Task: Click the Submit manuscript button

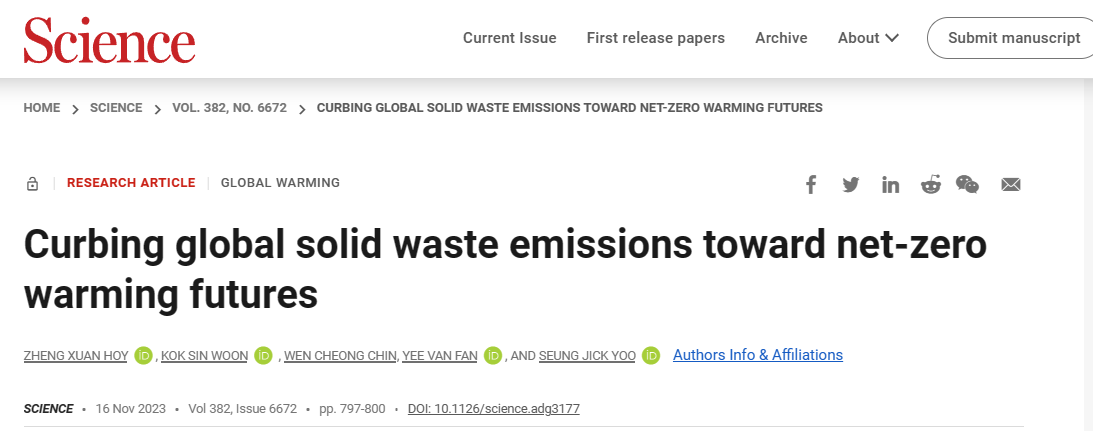Action: coord(1014,38)
